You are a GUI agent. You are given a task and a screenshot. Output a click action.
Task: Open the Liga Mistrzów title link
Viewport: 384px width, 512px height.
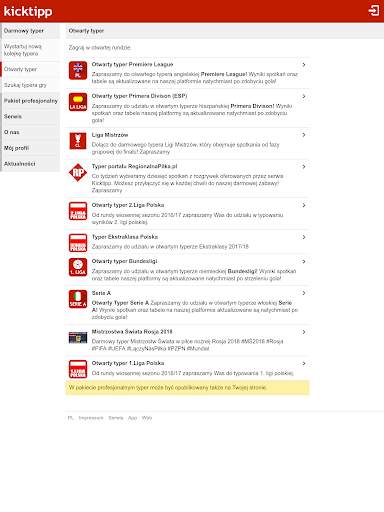[110, 135]
